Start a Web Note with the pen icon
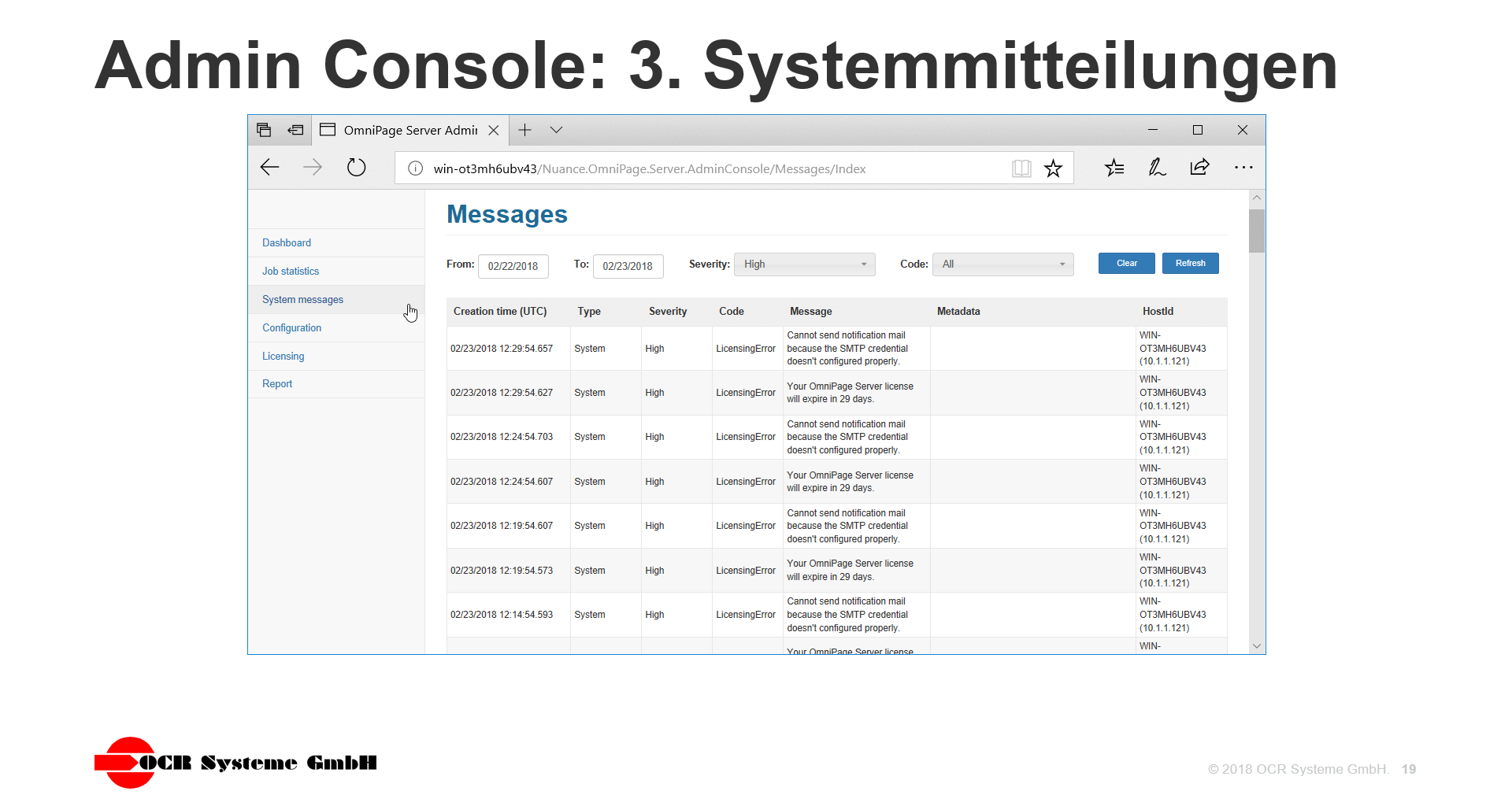The height and width of the screenshot is (806, 1512). pyautogui.click(x=1156, y=167)
